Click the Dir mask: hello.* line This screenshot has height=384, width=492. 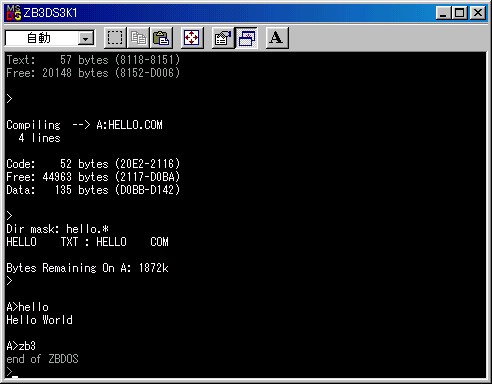coord(57,229)
